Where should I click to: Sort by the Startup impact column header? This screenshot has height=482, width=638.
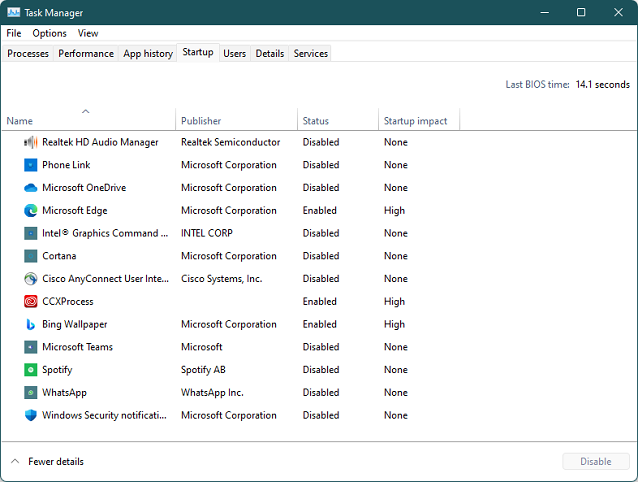[419, 119]
